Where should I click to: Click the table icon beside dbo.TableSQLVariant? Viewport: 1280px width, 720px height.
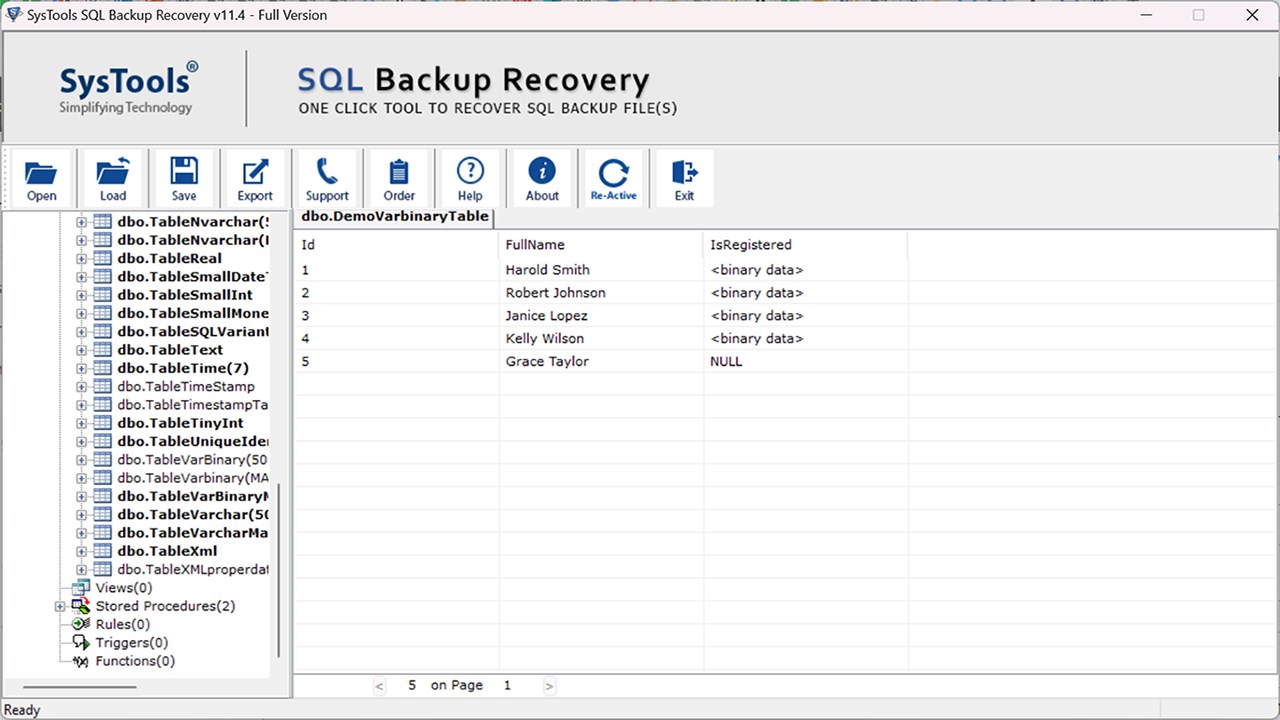click(102, 331)
